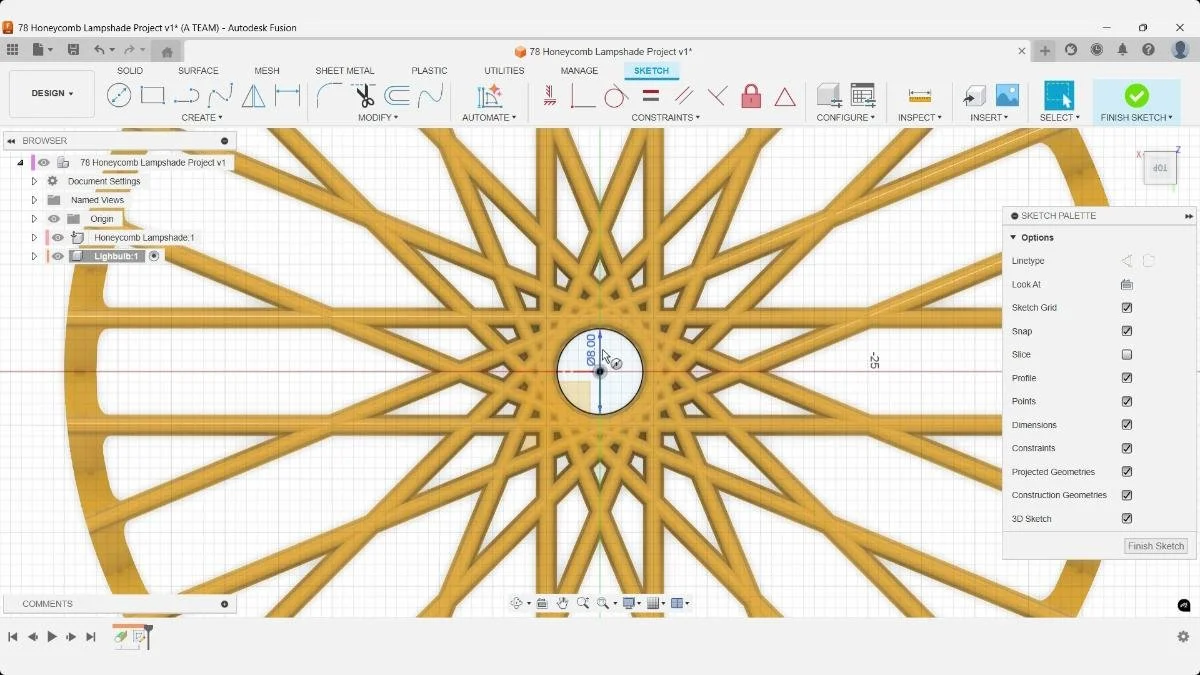Enable the Slice checkbox

pos(1127,355)
